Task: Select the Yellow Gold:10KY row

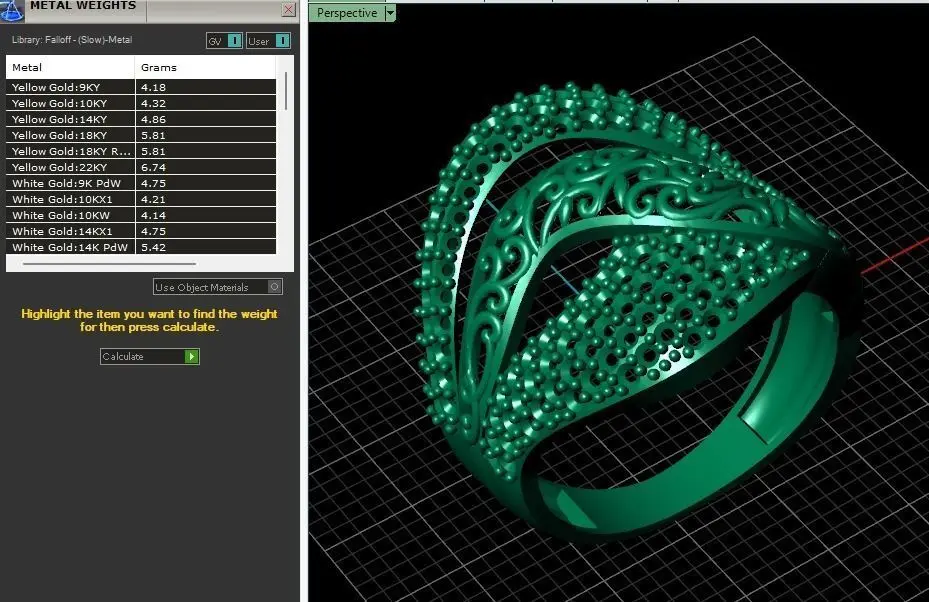Action: pyautogui.click(x=141, y=103)
